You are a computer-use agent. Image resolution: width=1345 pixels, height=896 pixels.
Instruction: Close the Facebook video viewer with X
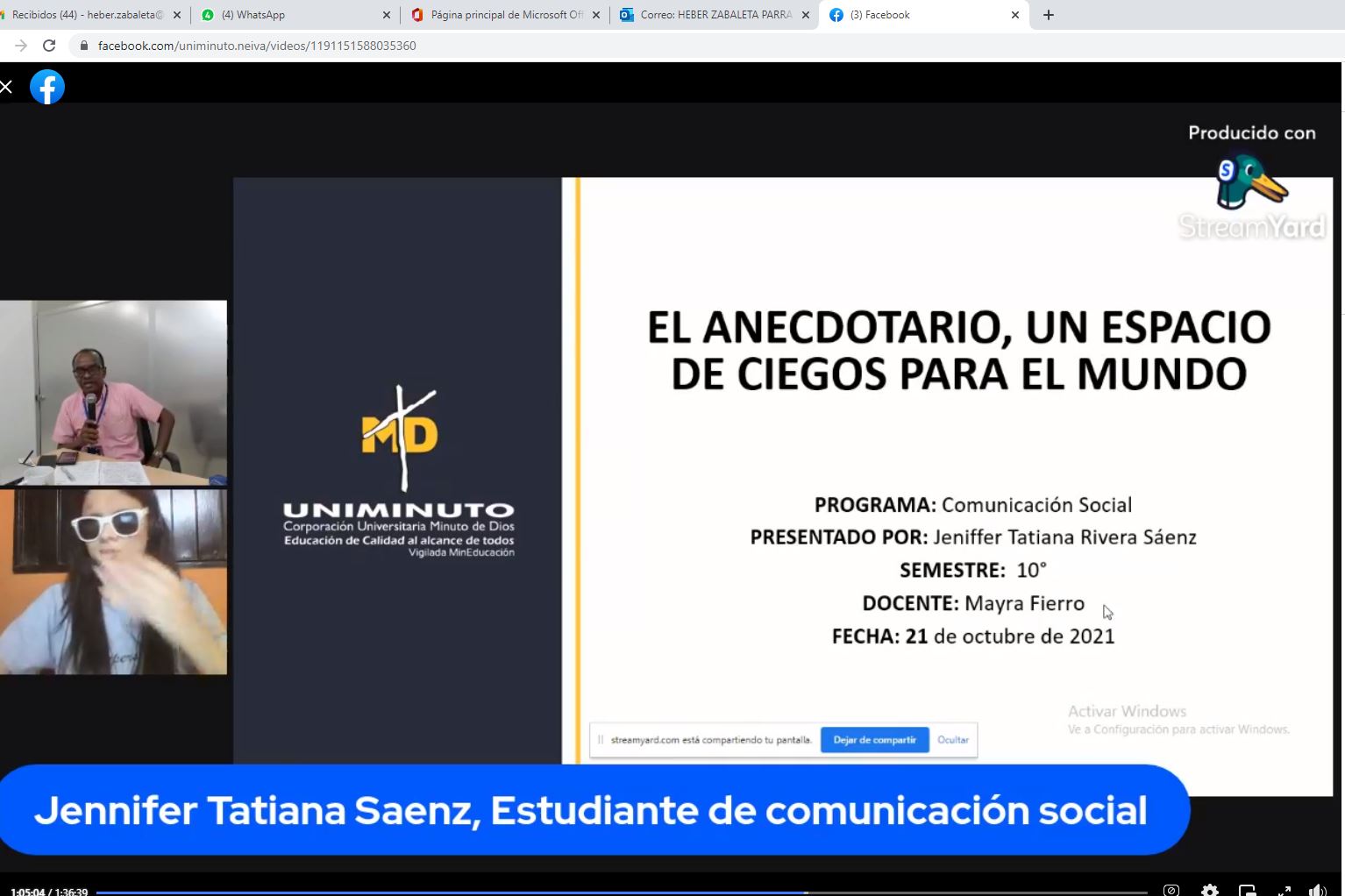[x=6, y=87]
